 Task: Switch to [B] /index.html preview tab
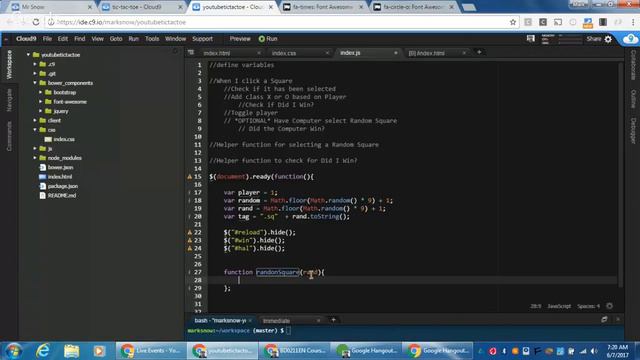(427, 53)
